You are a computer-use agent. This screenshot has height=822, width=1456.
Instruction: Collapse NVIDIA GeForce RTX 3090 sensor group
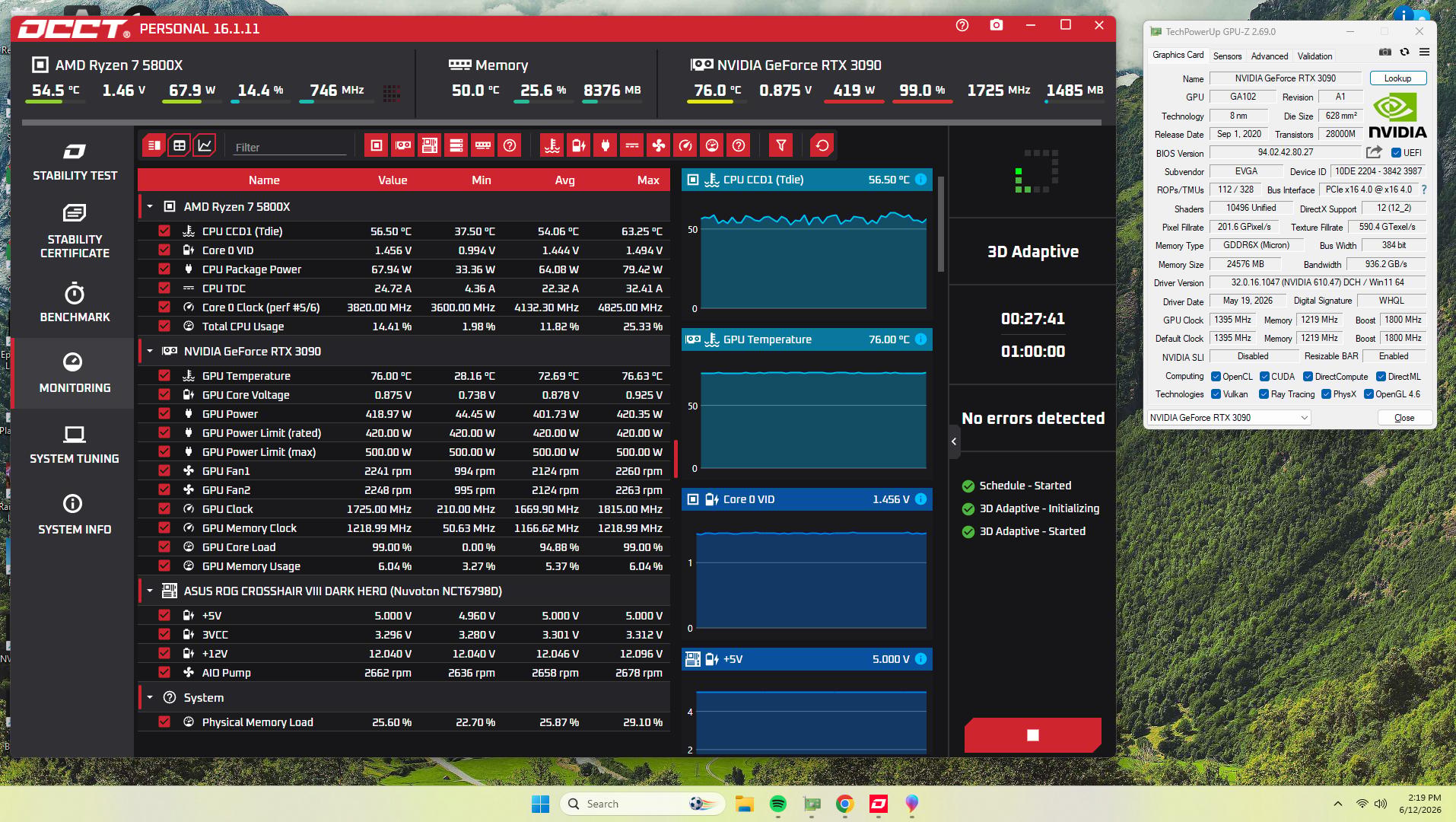(x=150, y=351)
